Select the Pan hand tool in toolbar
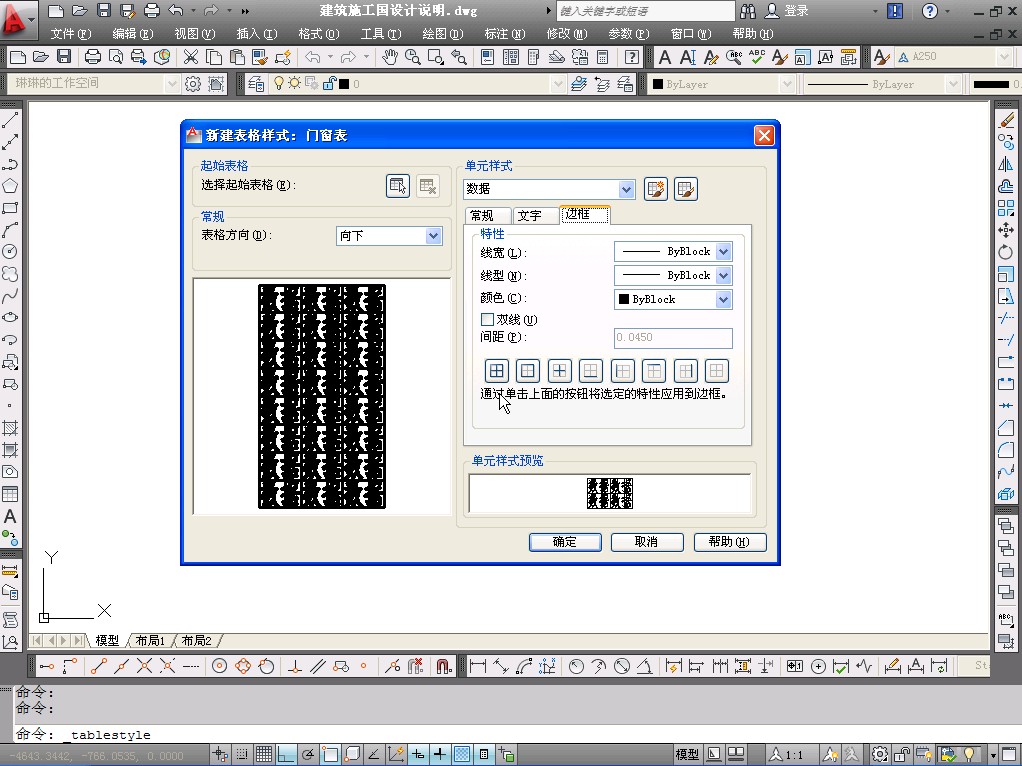The image size is (1022, 766). coord(390,57)
